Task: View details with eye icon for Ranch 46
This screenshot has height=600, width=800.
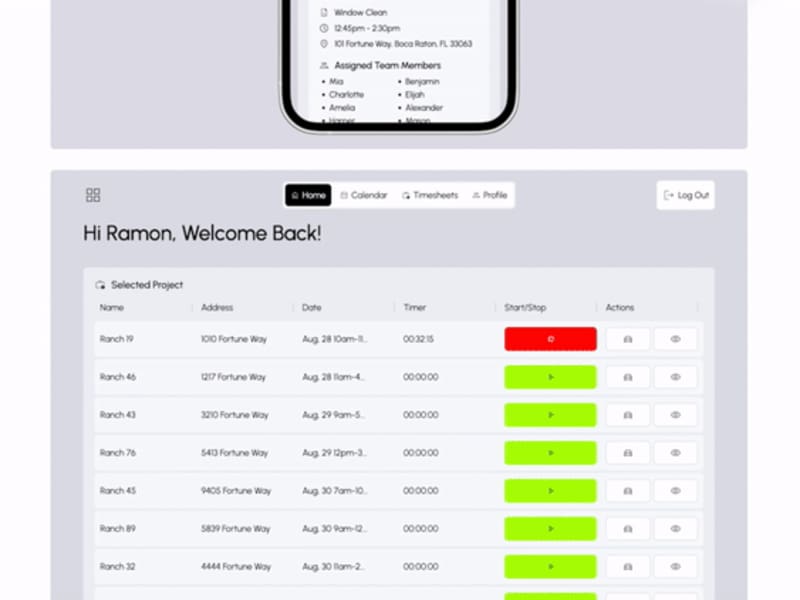Action: point(676,377)
